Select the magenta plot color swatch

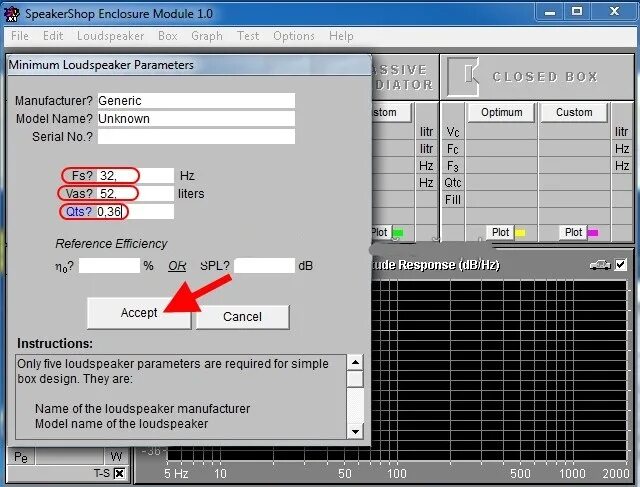(593, 233)
